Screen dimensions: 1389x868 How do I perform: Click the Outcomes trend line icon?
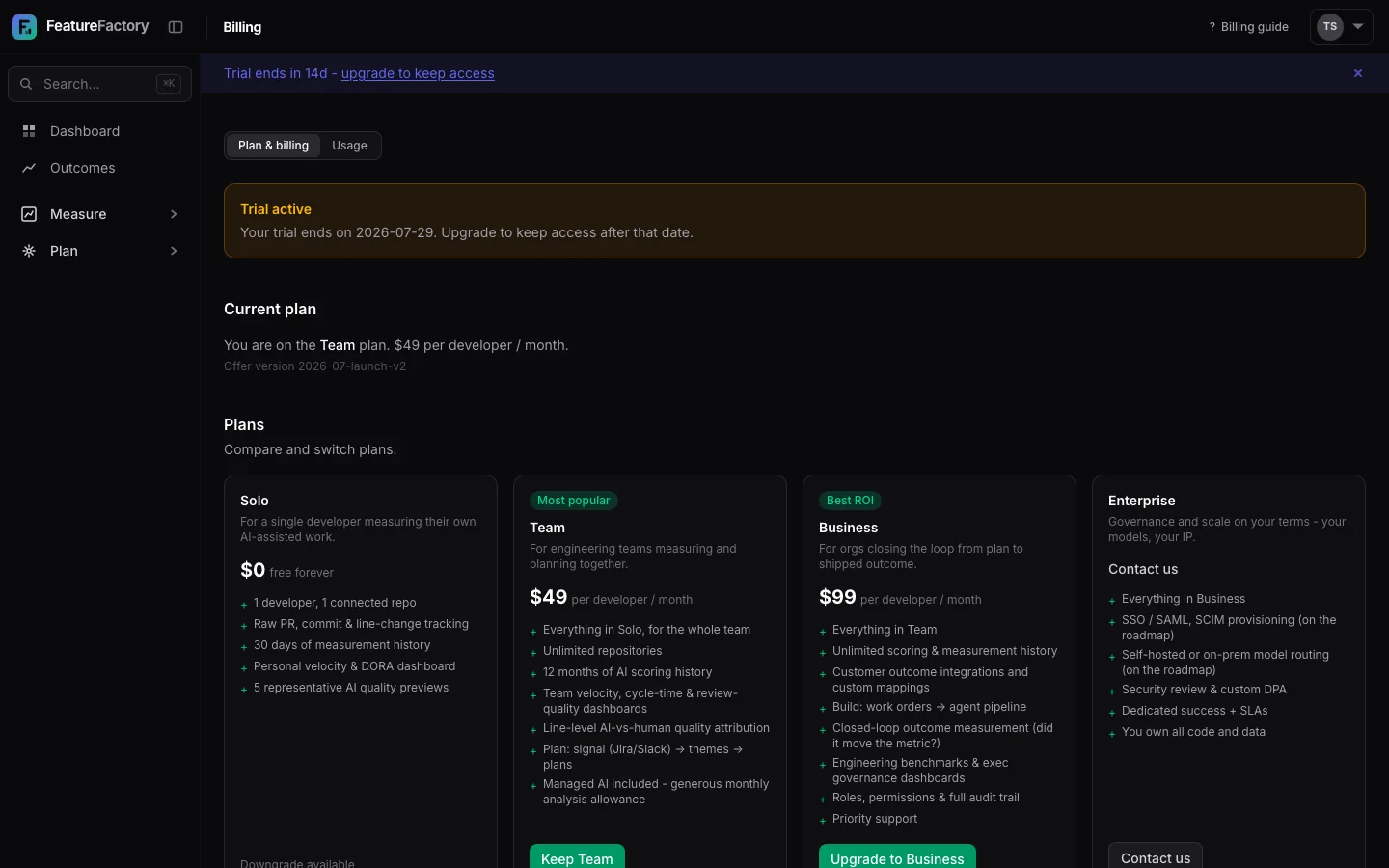pyautogui.click(x=29, y=168)
